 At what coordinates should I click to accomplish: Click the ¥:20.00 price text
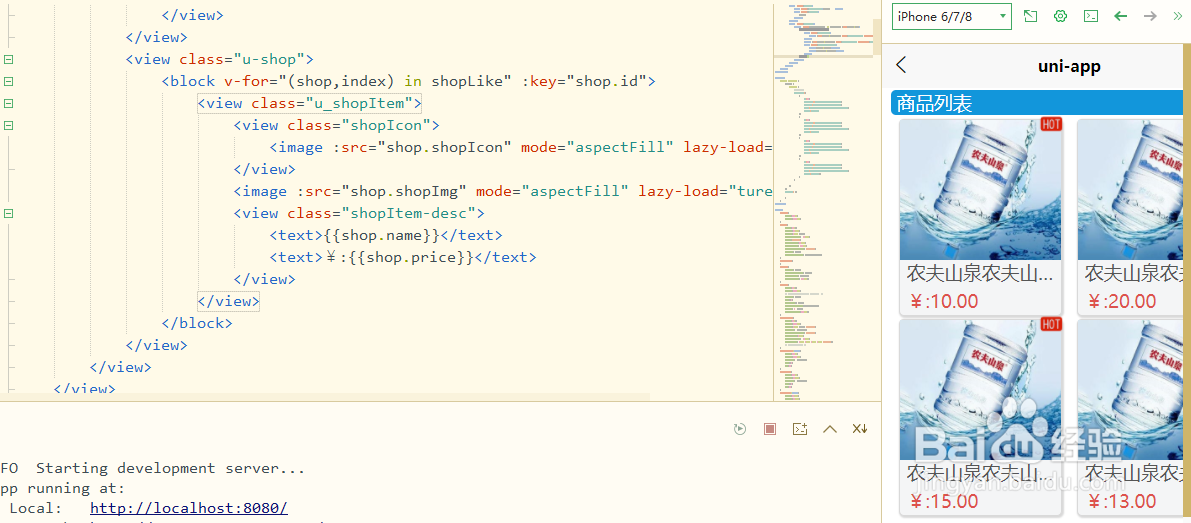(x=1122, y=301)
